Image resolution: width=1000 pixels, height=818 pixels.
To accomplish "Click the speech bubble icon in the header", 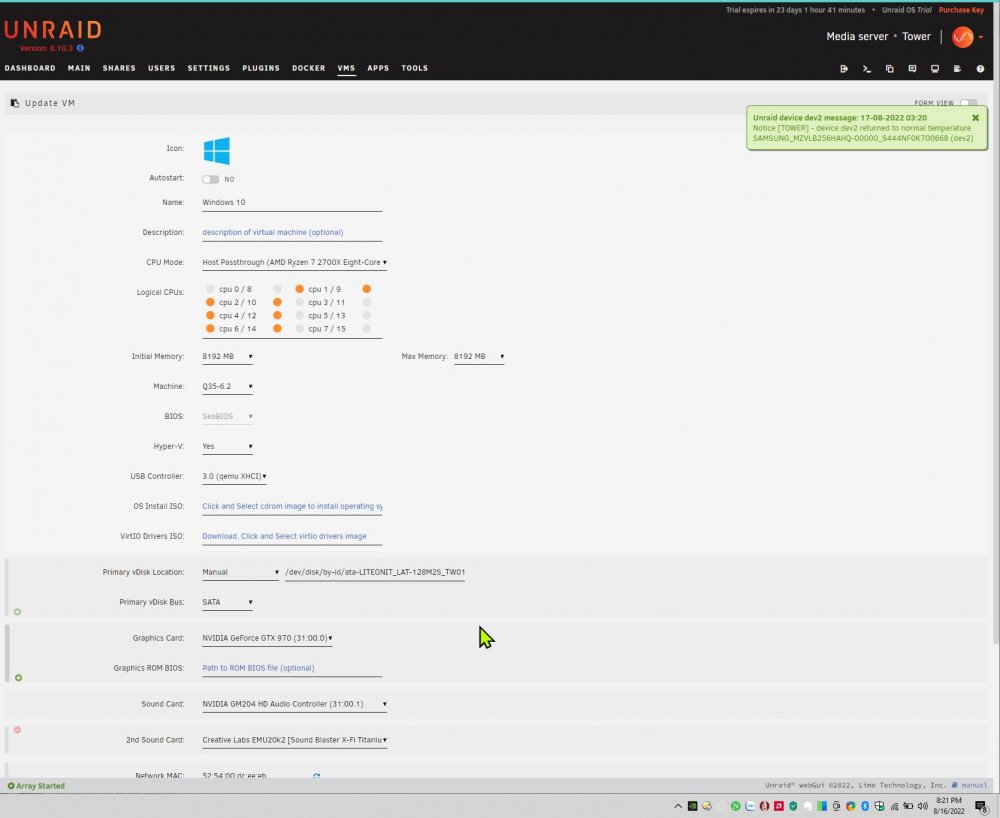I will (x=912, y=69).
